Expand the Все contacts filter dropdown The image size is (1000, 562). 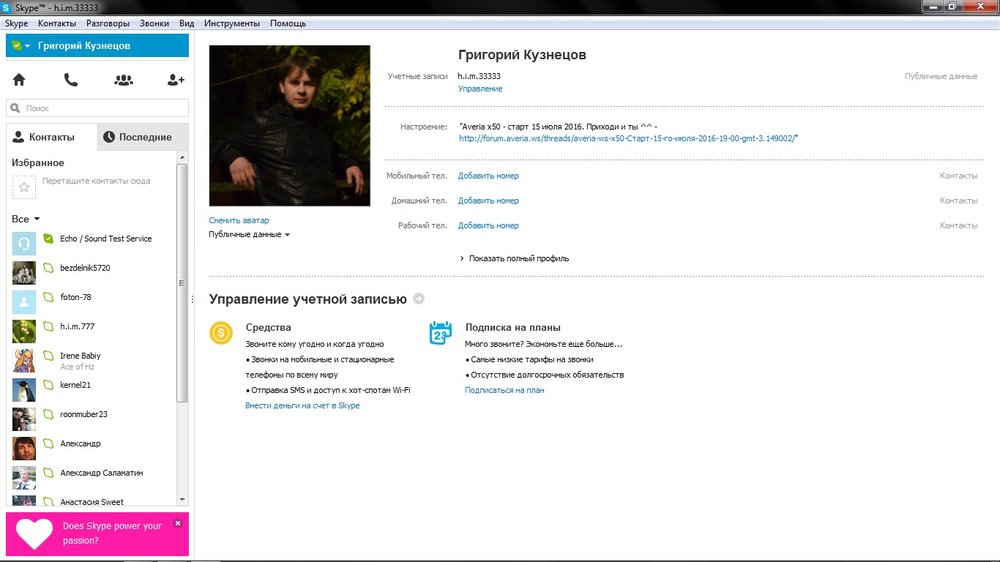tap(37, 219)
